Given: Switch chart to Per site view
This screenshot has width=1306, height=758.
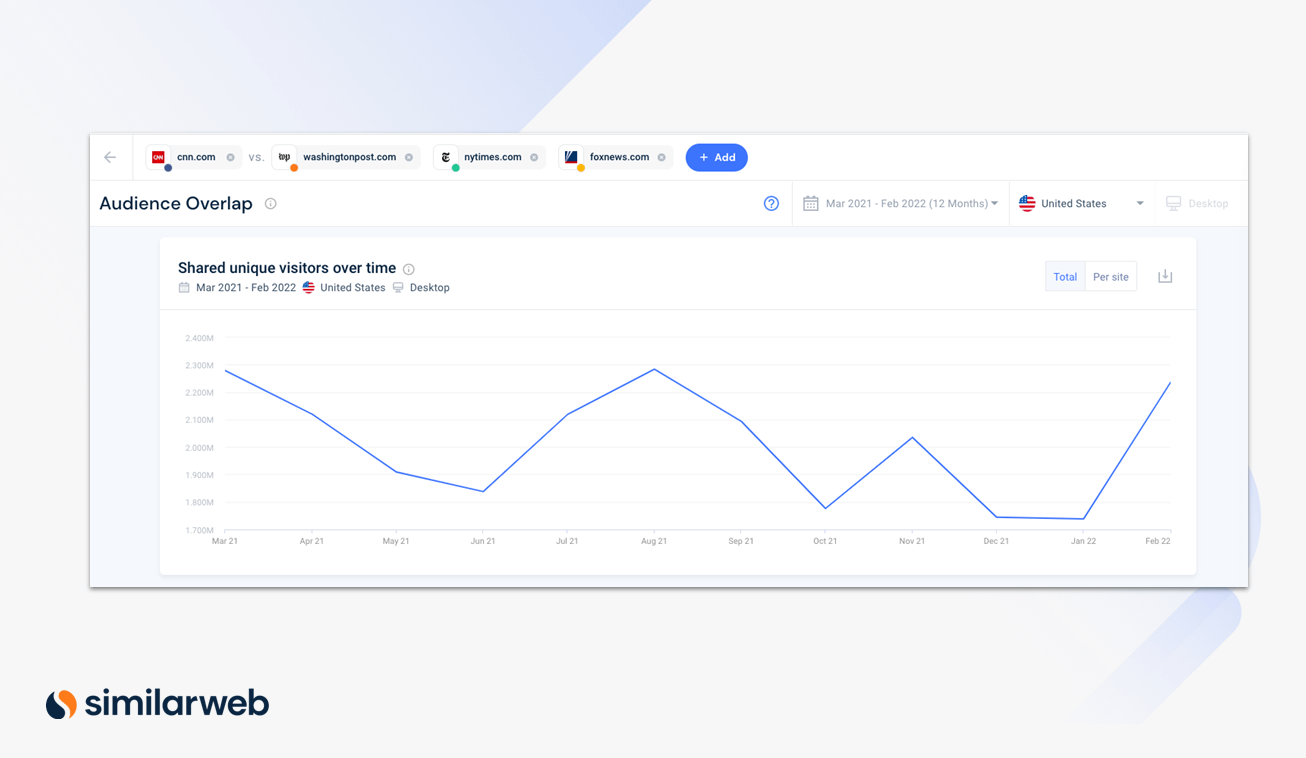Looking at the screenshot, I should pyautogui.click(x=1110, y=277).
